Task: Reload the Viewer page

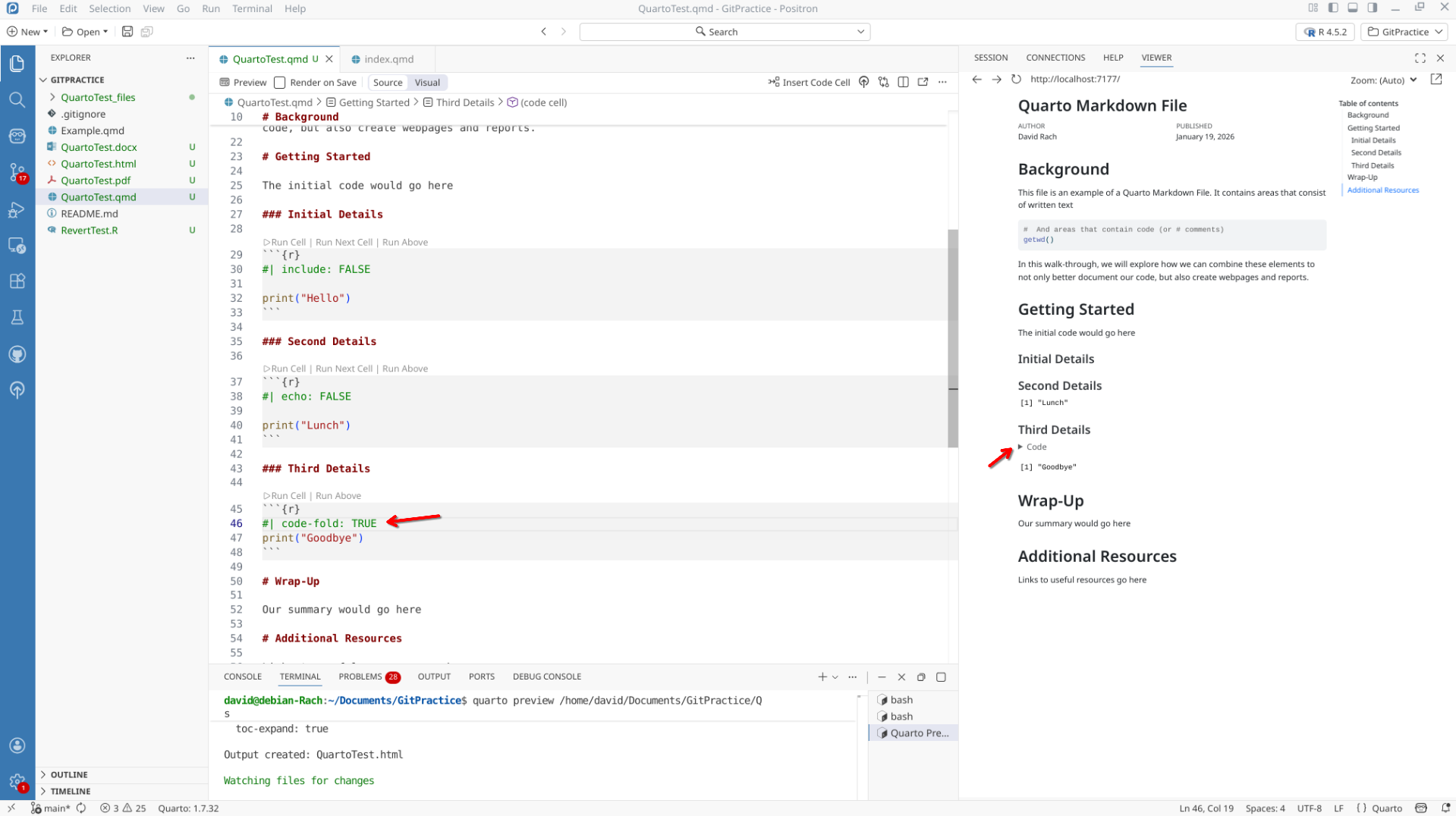Action: 1016,80
